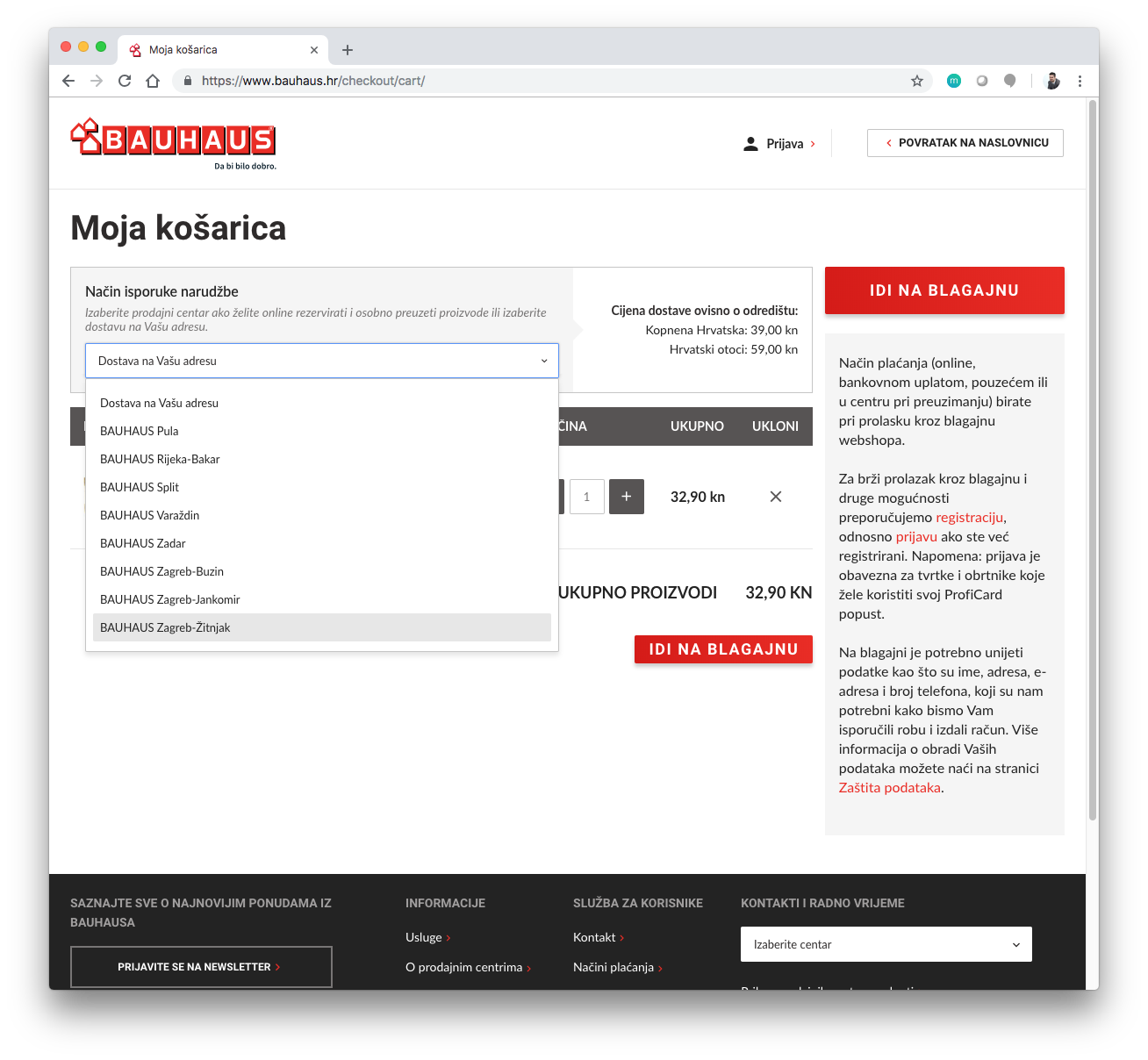
Task: Reload the page in the browser
Action: click(125, 81)
